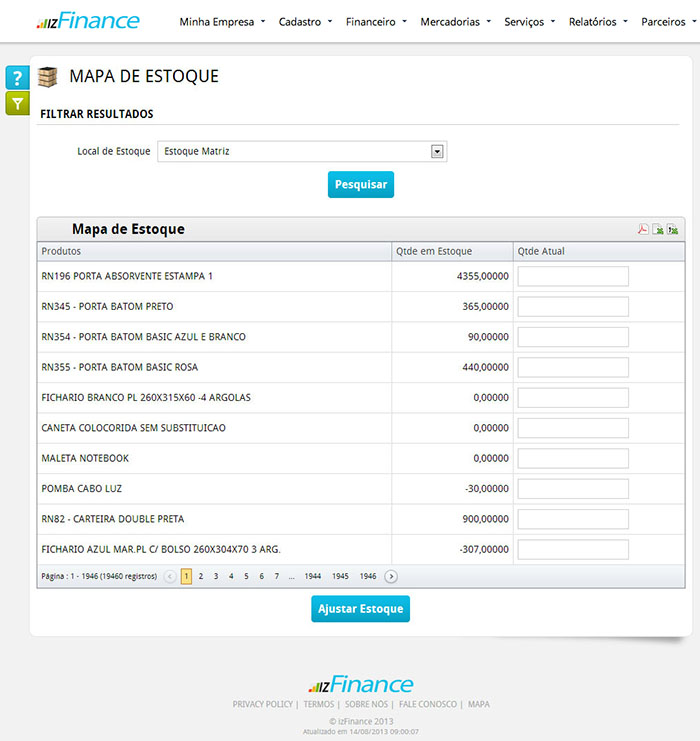
Task: Click Qtde Atual field for RN345 Porta Batom Preto
Action: point(573,307)
